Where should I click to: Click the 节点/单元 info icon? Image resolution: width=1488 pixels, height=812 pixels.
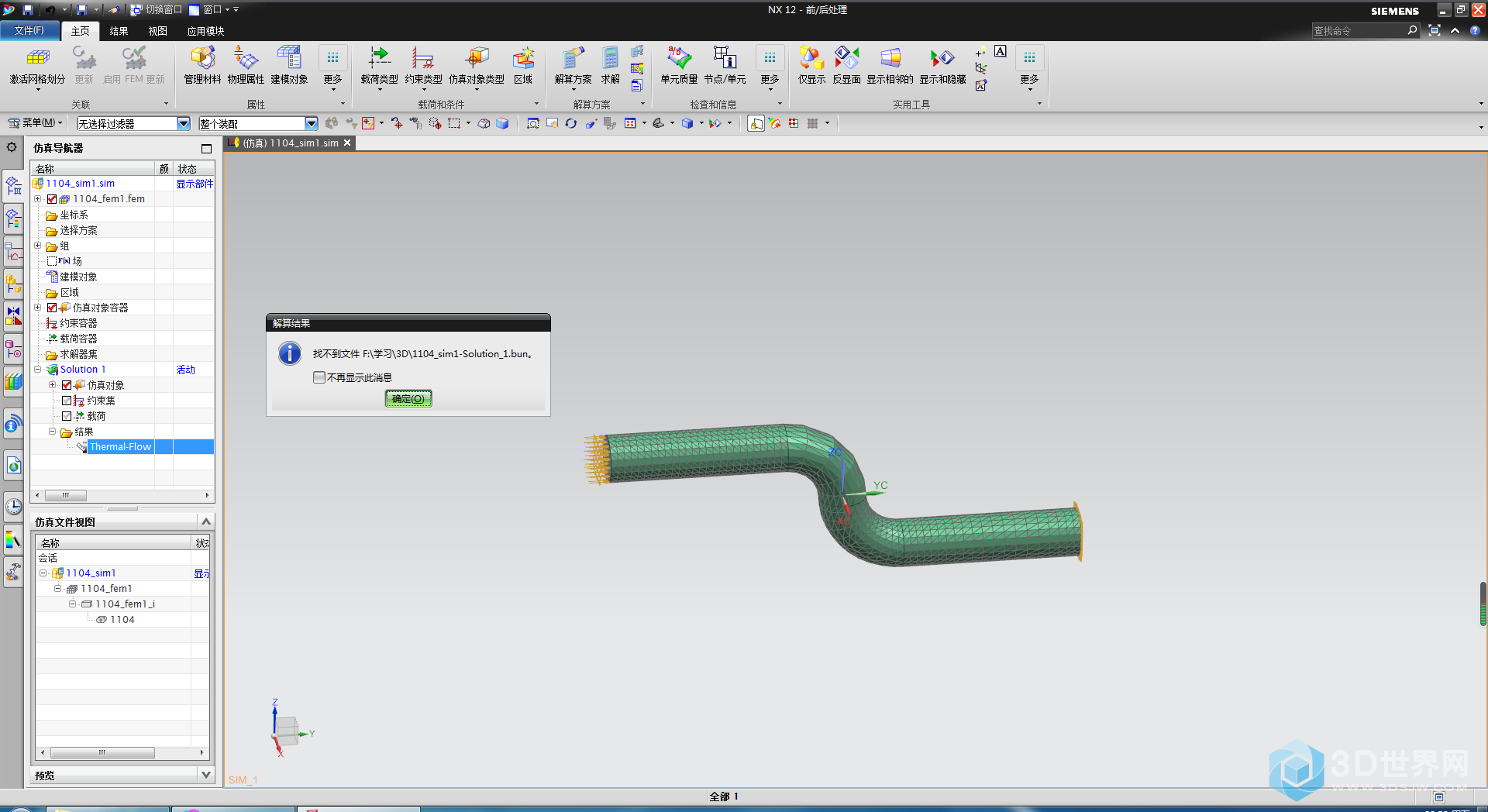tap(725, 58)
